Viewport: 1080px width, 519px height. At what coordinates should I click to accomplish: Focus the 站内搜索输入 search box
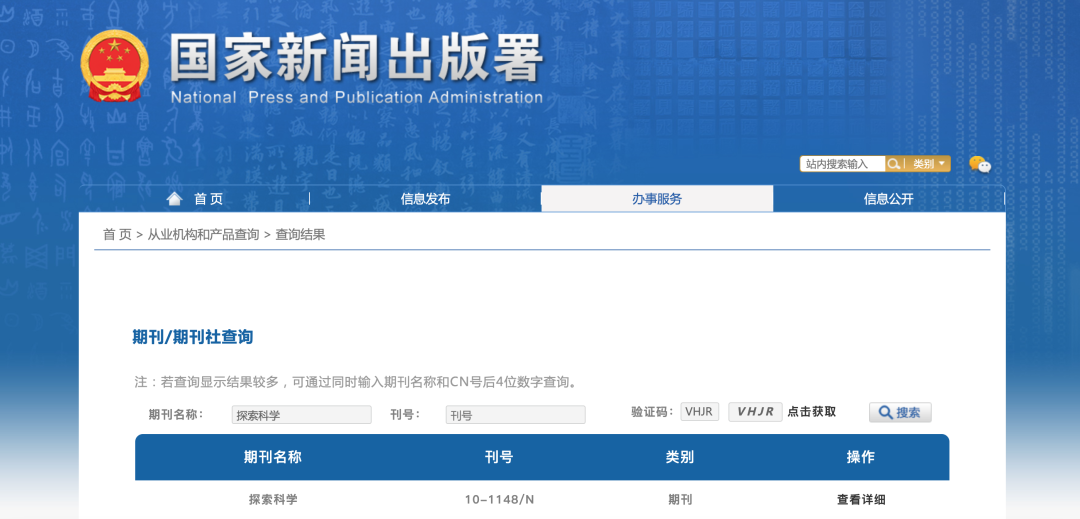(x=842, y=164)
